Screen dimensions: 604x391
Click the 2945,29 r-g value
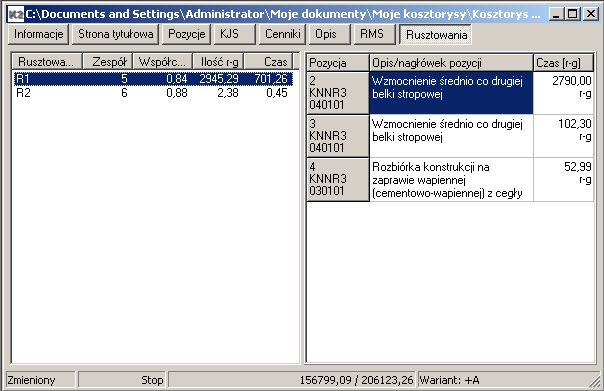(x=219, y=79)
